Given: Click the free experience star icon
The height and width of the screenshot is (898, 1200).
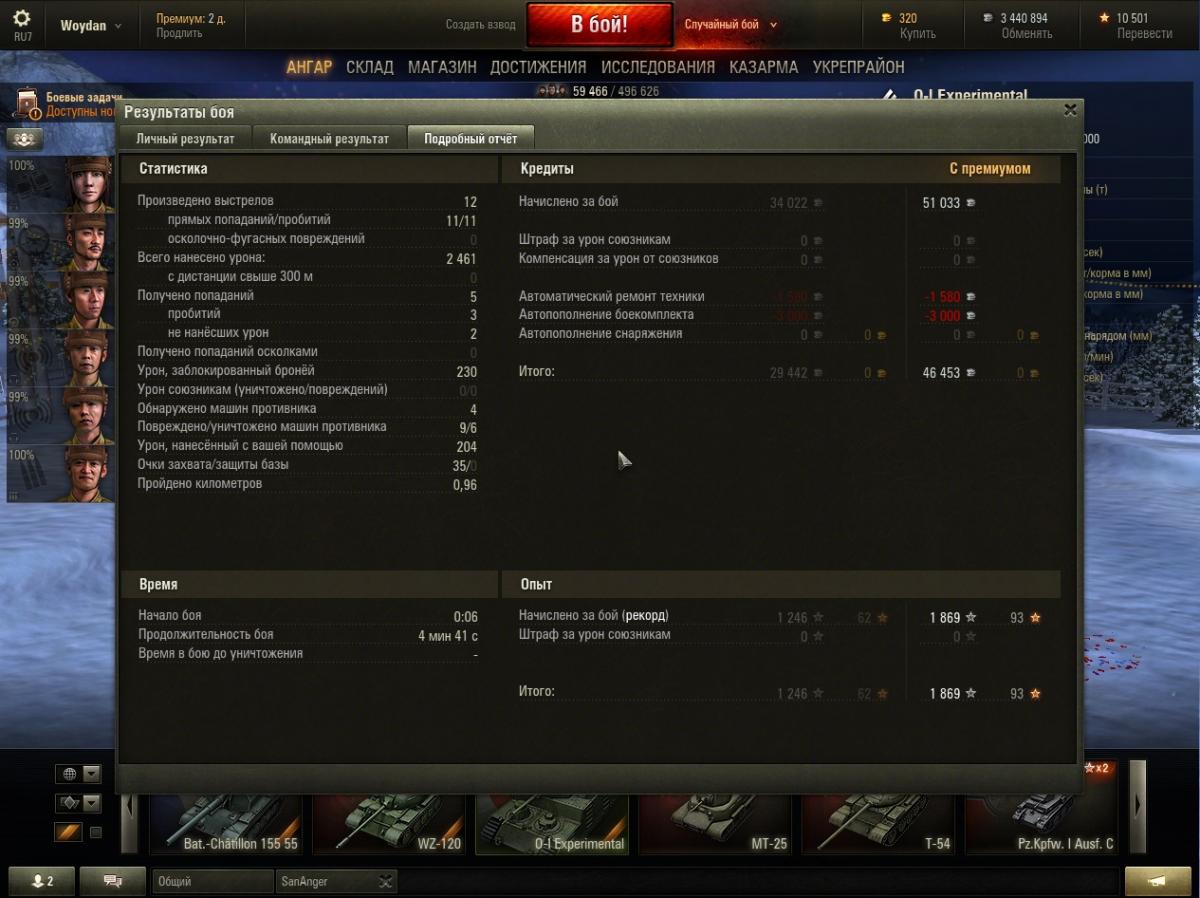Looking at the screenshot, I should pos(1104,18).
